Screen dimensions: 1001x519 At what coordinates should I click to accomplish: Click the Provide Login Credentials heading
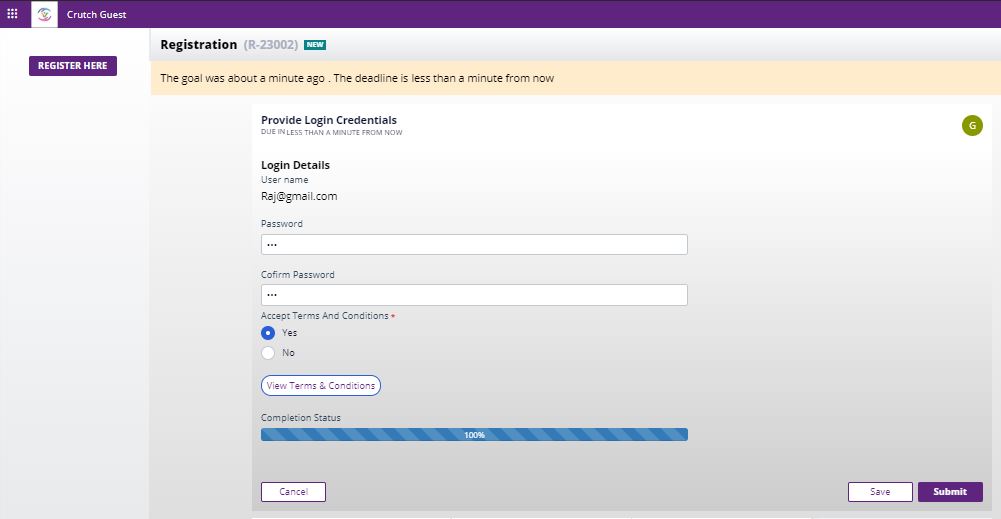(x=329, y=120)
